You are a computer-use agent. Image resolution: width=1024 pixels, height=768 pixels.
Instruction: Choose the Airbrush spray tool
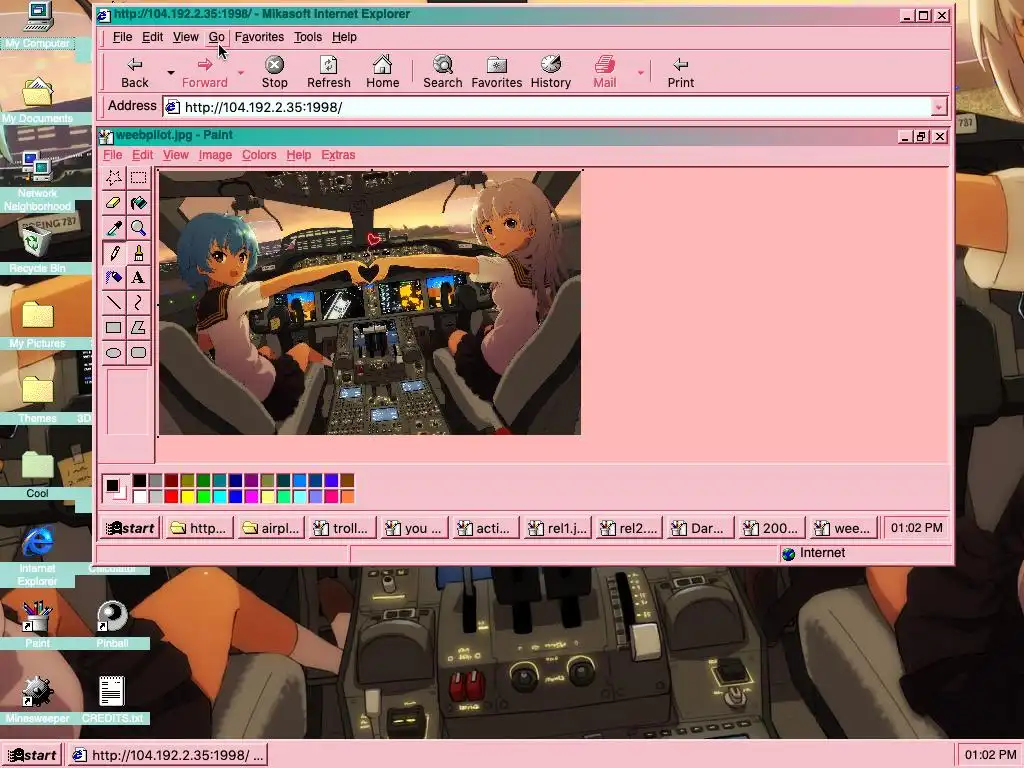pyautogui.click(x=114, y=278)
